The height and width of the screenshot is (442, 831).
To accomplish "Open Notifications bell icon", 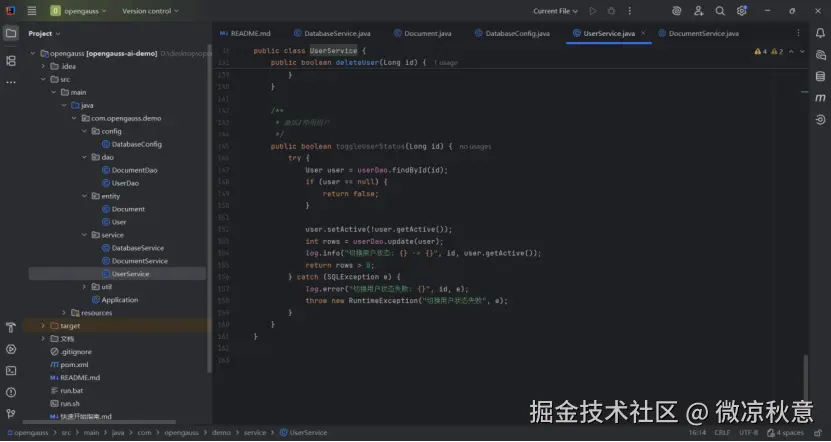I will 820,33.
